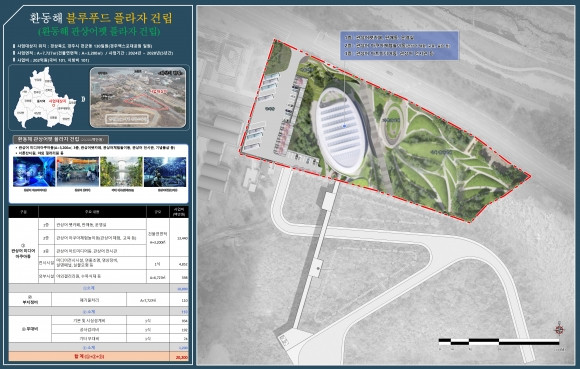
Task: Click the compass rose icon on the site map
Action: pos(559,329)
